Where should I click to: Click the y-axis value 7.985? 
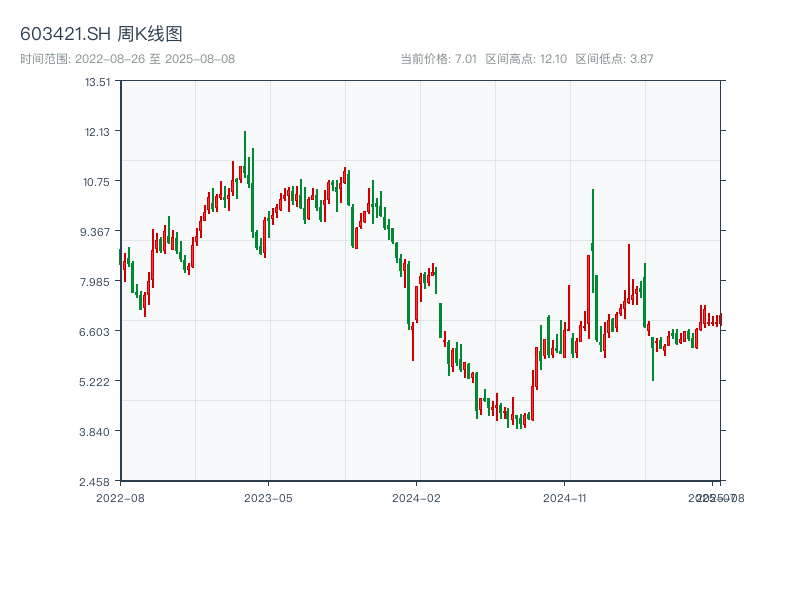95,282
